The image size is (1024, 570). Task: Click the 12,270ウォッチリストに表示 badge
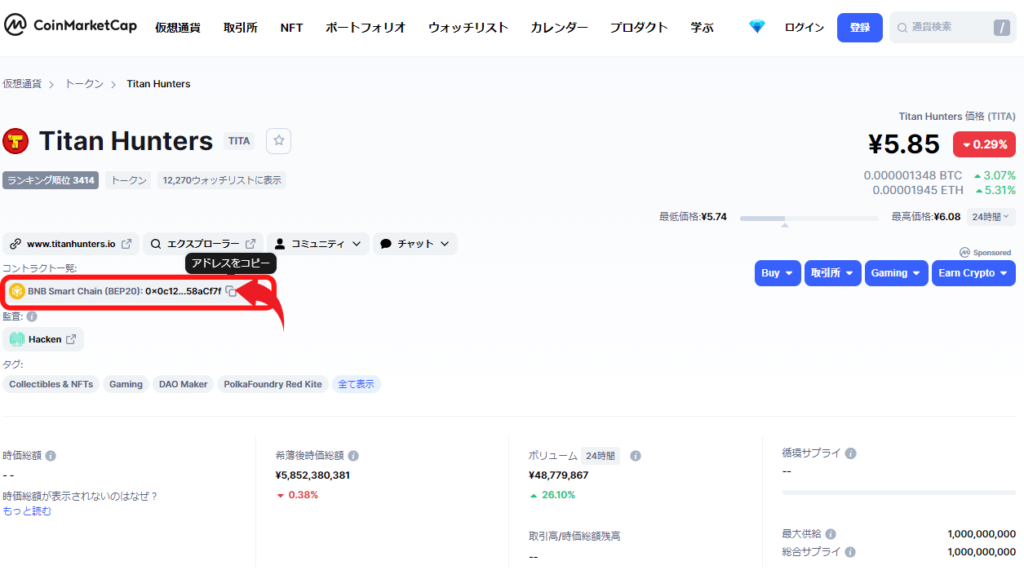point(222,180)
